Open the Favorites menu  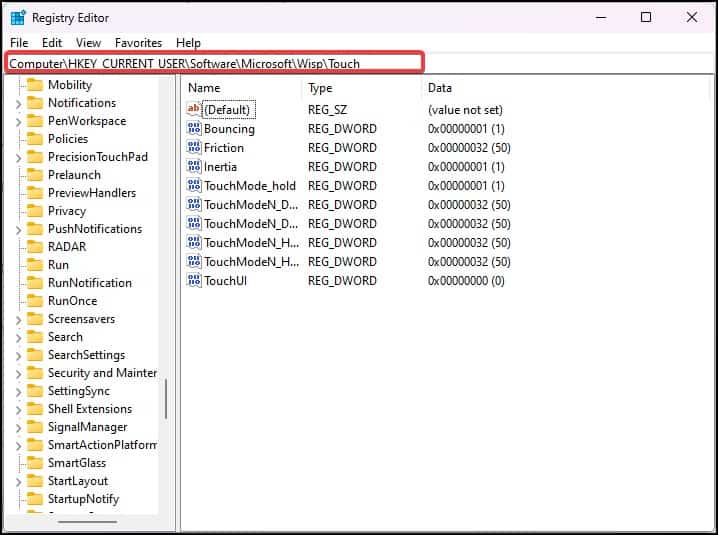pos(138,43)
